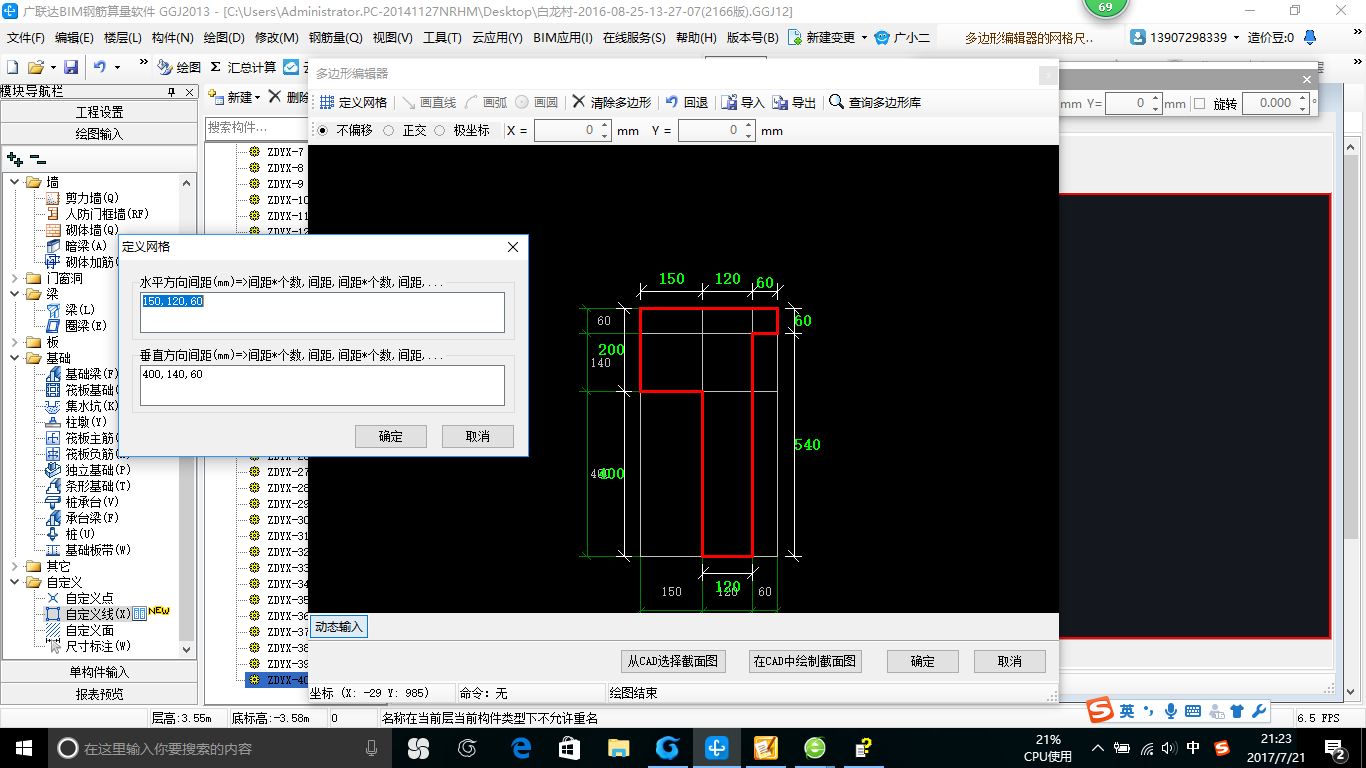This screenshot has height=768, width=1366.
Task: Click the open folder icon
Action: tap(35, 67)
